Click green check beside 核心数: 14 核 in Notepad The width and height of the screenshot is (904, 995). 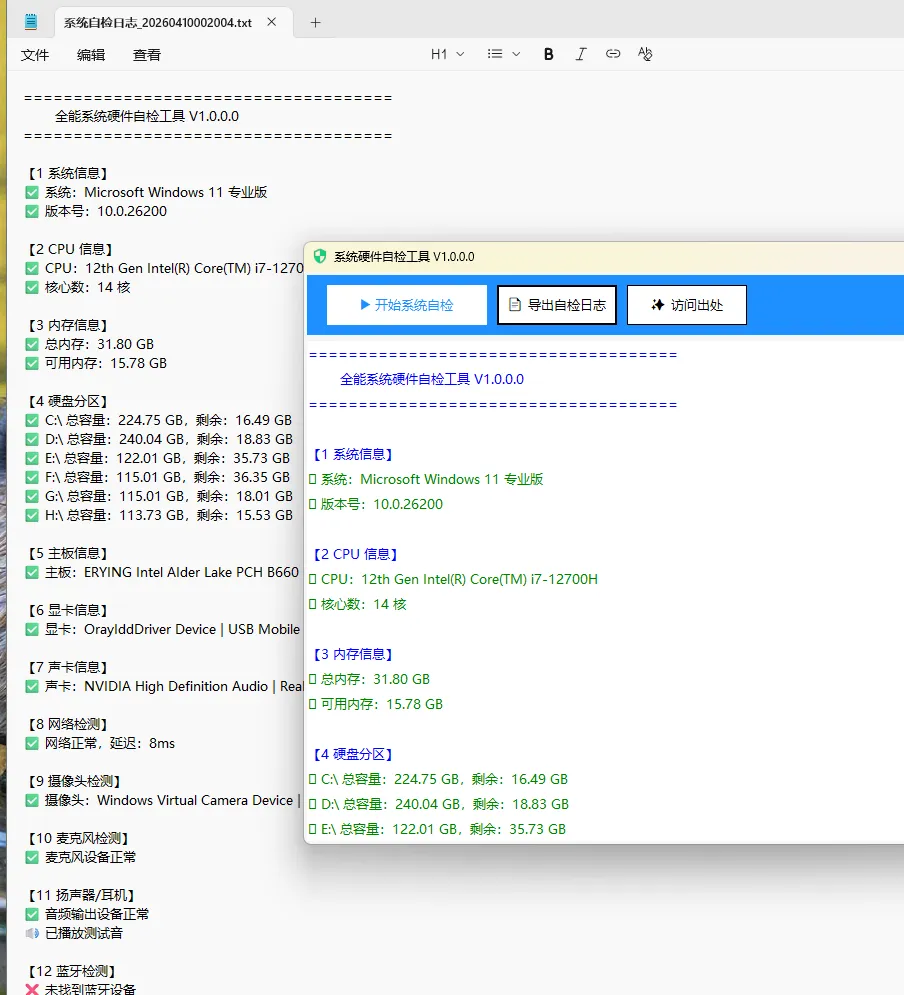(32, 288)
